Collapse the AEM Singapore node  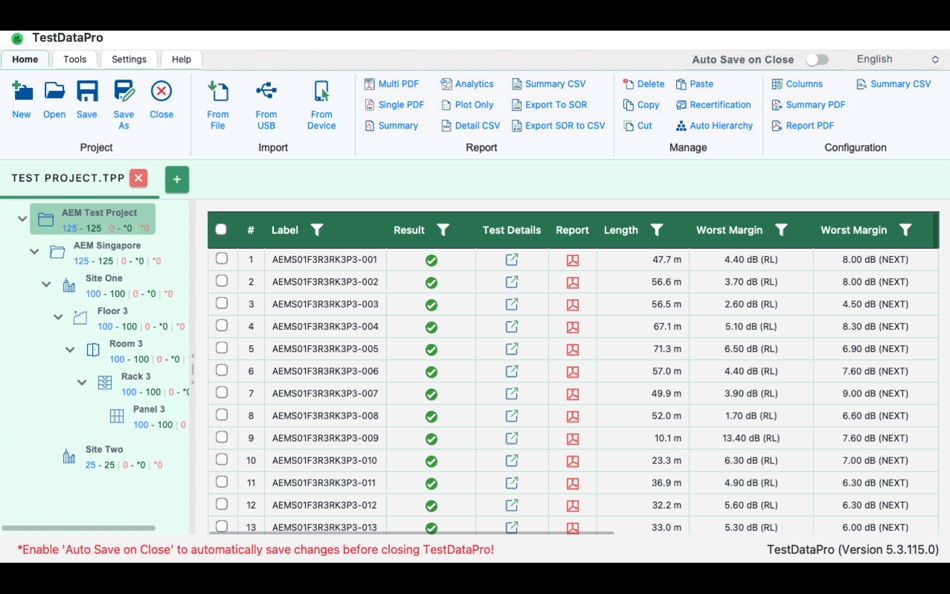35,252
